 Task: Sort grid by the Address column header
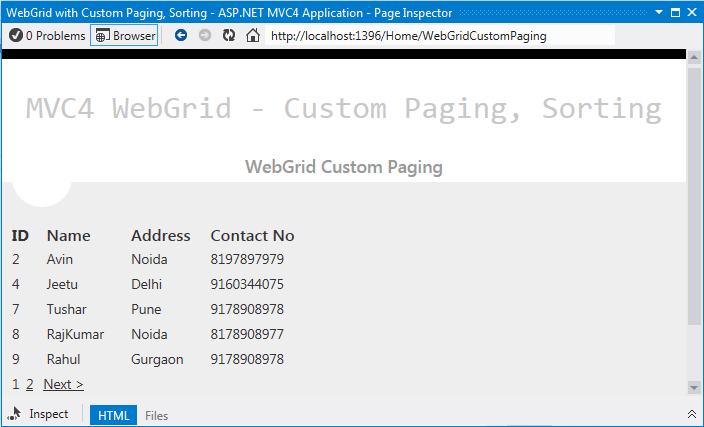tap(160, 236)
